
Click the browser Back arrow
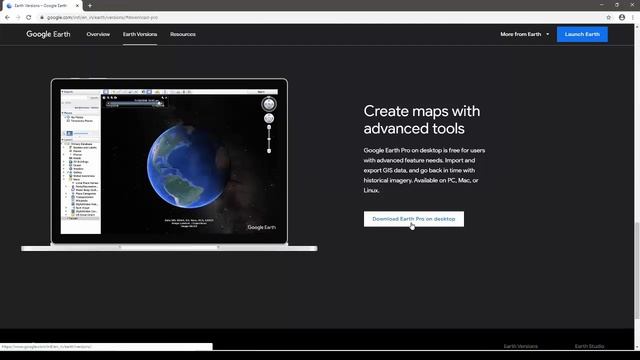(7, 18)
